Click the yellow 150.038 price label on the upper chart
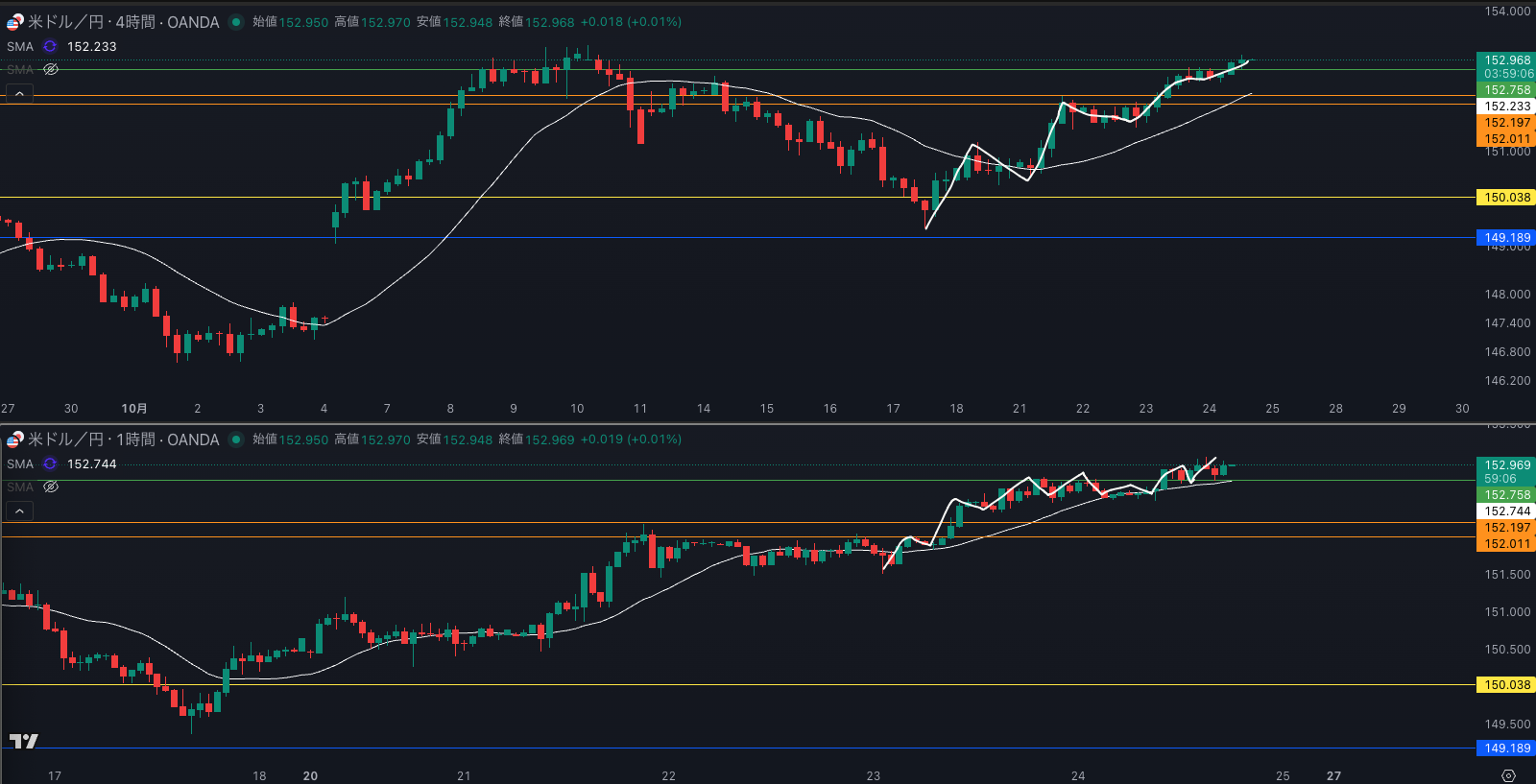The image size is (1536, 784). click(1506, 198)
